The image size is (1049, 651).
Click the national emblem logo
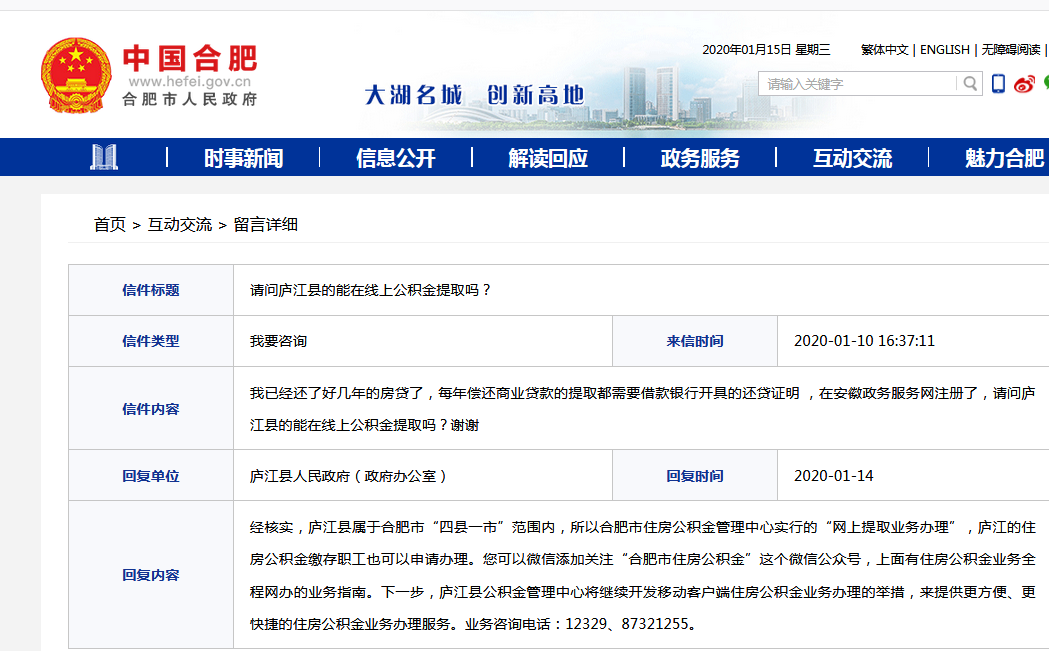click(x=76, y=75)
